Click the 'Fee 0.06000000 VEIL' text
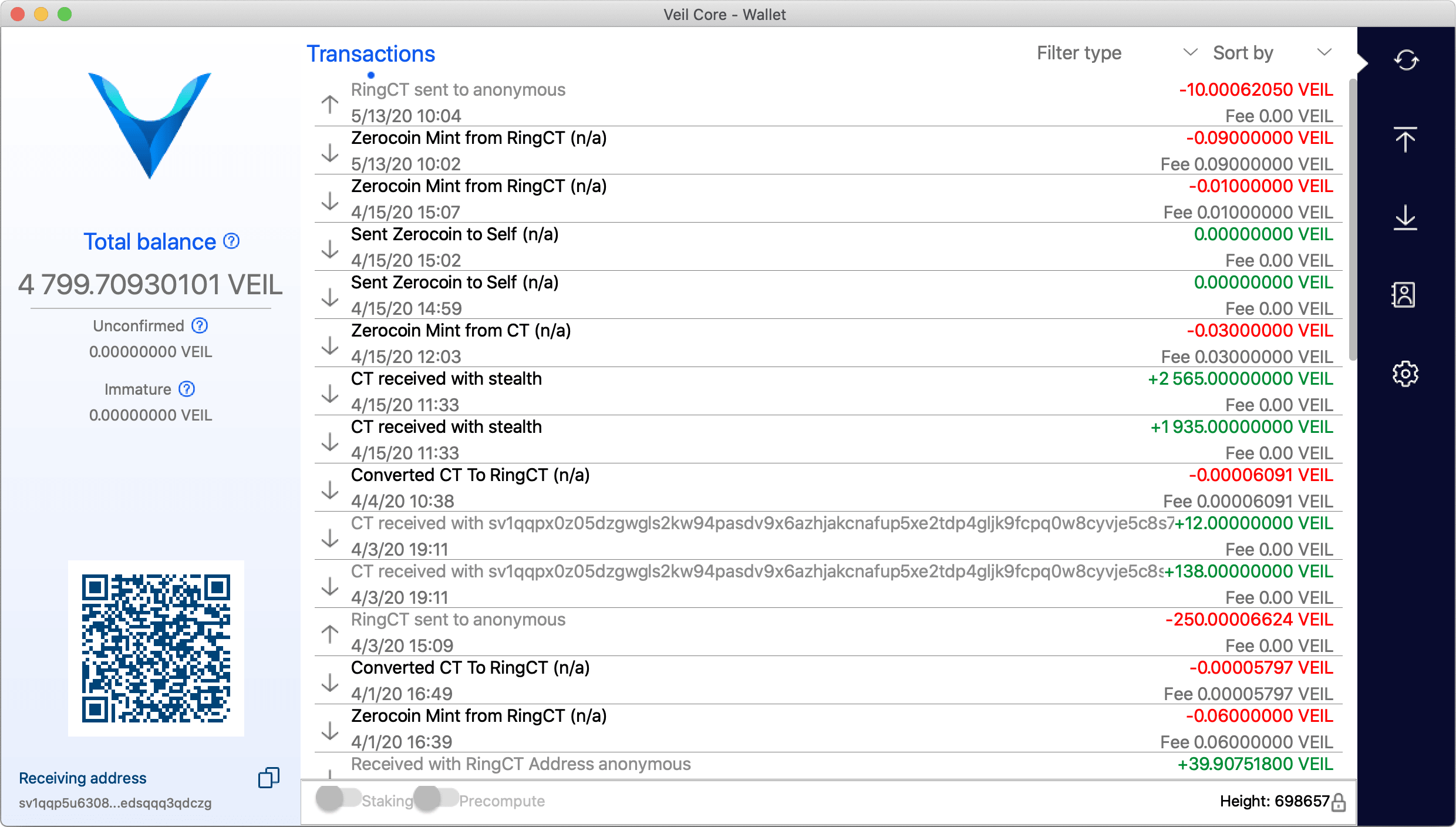 point(1247,742)
